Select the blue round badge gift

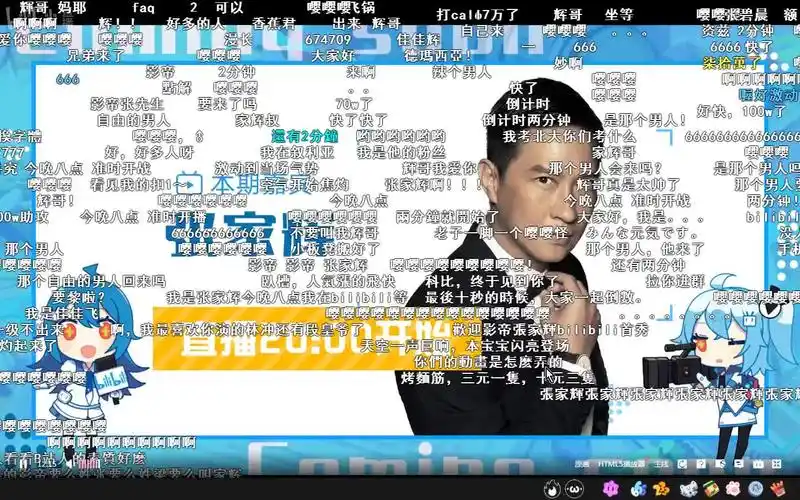point(755,489)
